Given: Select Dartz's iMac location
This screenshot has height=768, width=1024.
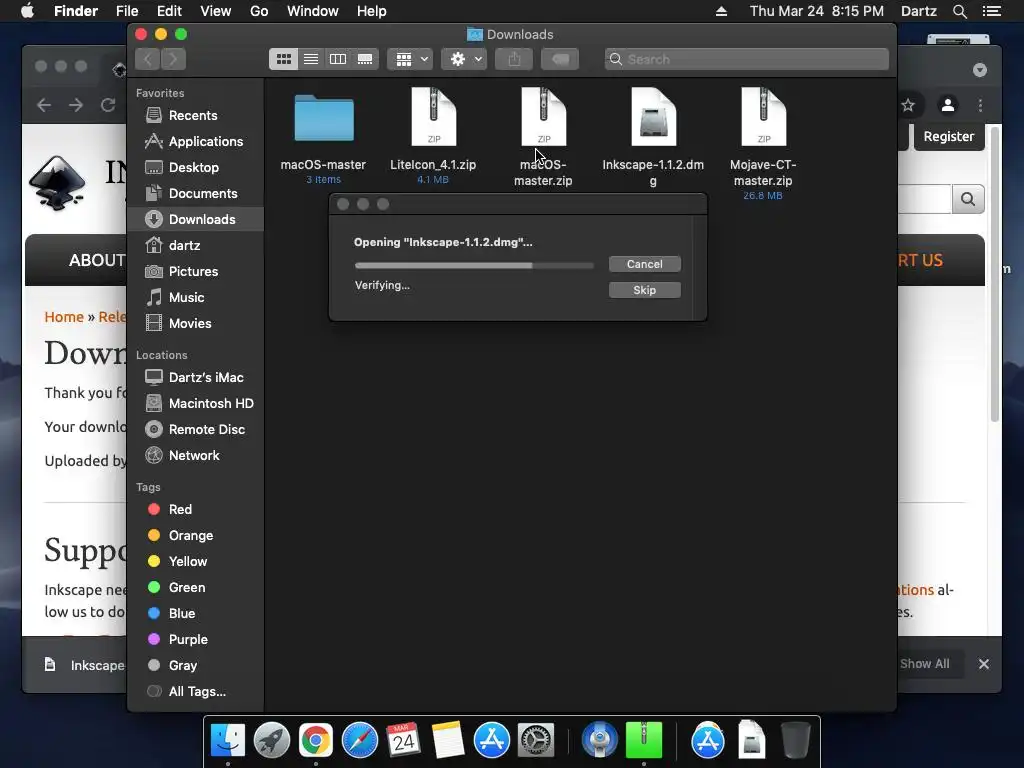Looking at the screenshot, I should point(195,377).
